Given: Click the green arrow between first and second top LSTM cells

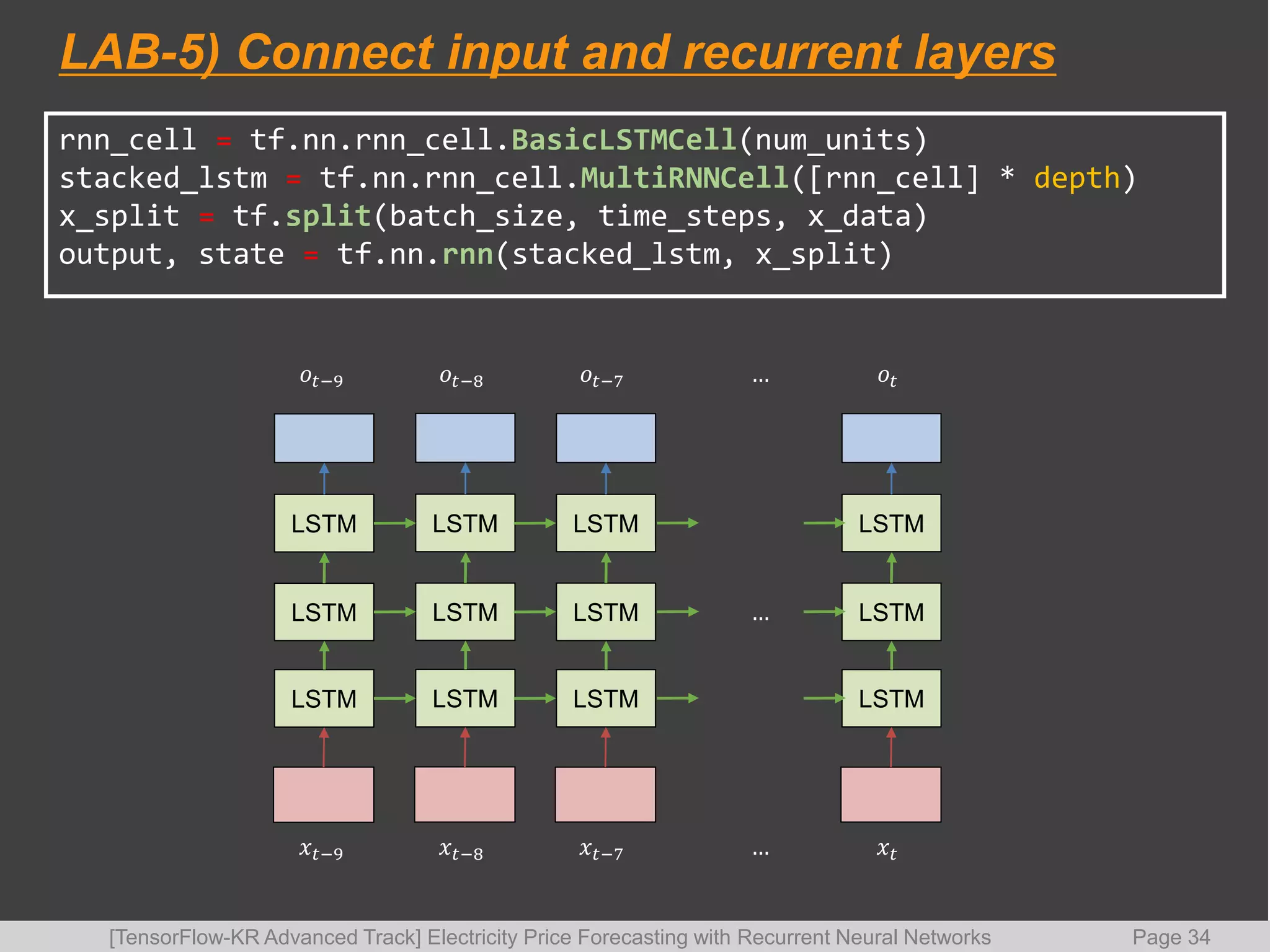Looking at the screenshot, I should [394, 523].
